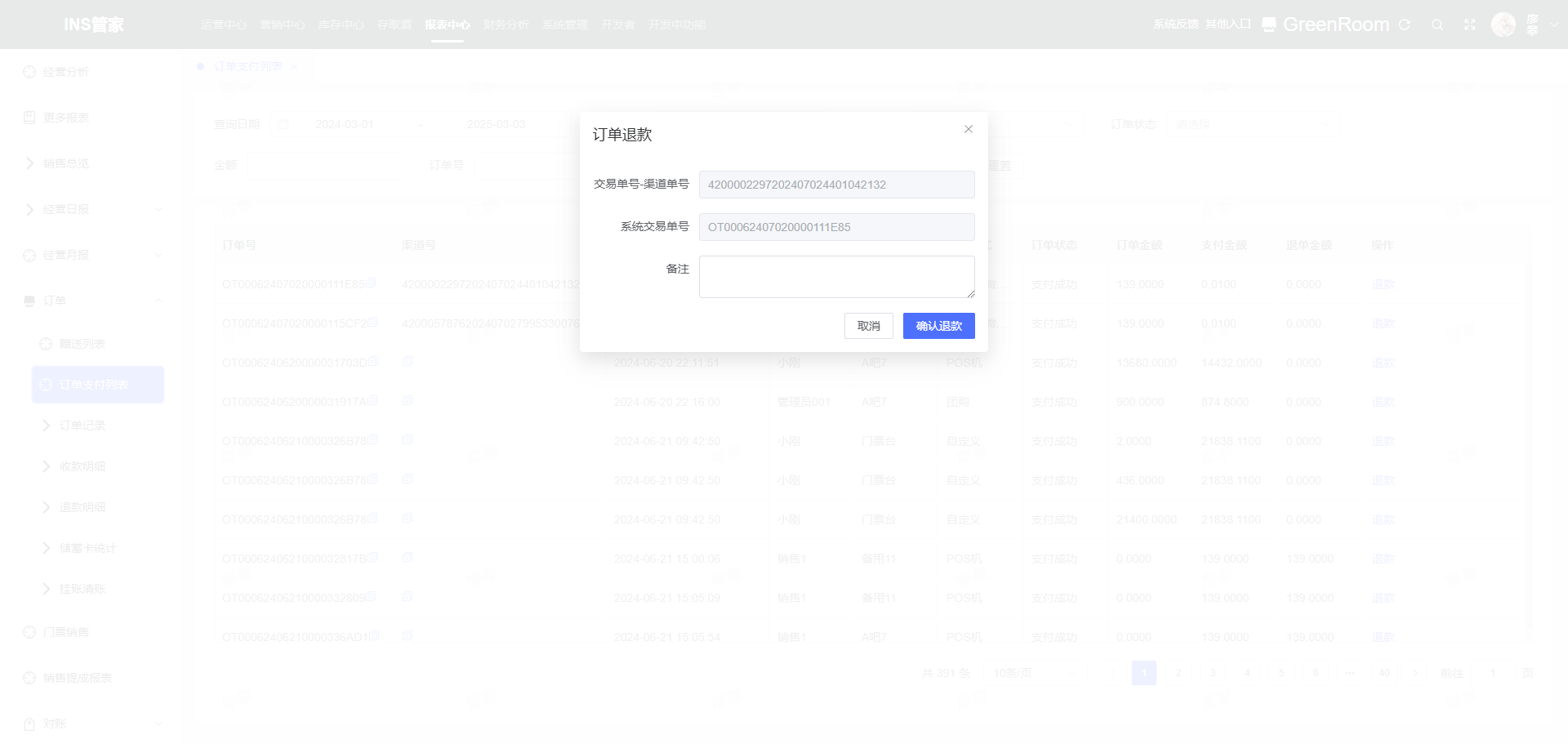Click the calendar icon in 查询日期
The image size is (1568, 744).
pos(283,124)
